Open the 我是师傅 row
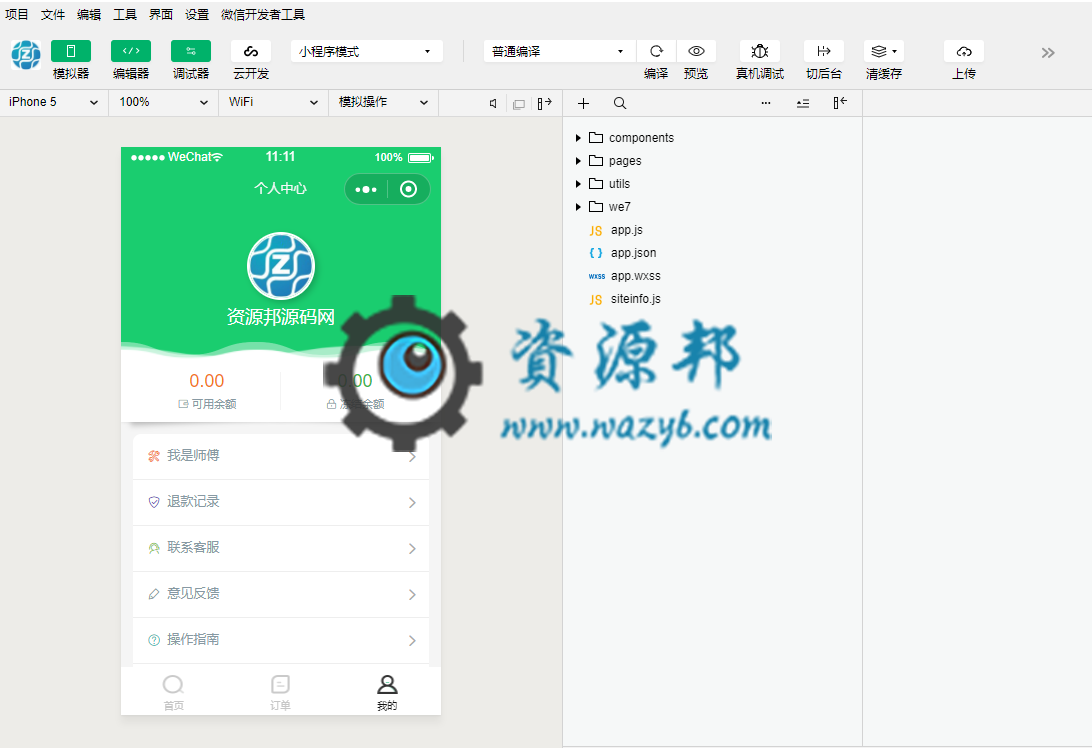The height and width of the screenshot is (748, 1092). 281,456
